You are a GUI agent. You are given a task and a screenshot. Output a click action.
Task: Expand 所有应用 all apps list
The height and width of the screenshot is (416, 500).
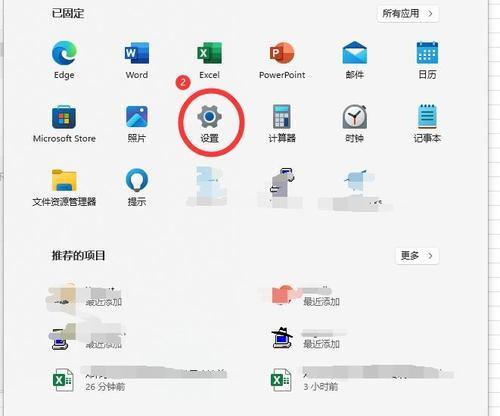pos(408,14)
